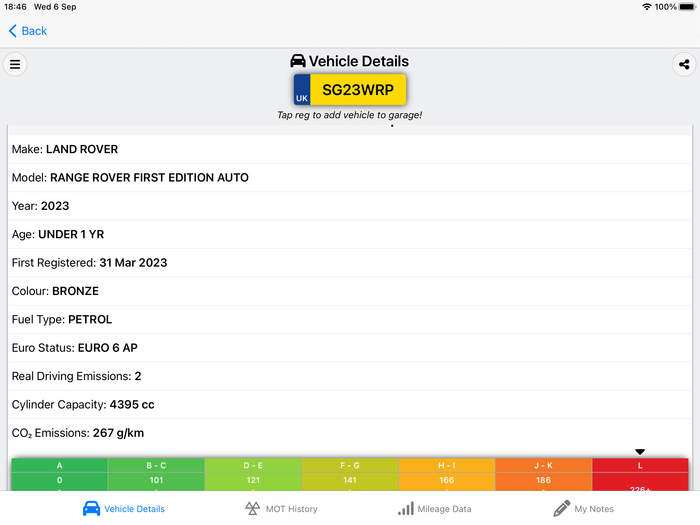
Task: Open the My Notes tab
Action: [583, 508]
